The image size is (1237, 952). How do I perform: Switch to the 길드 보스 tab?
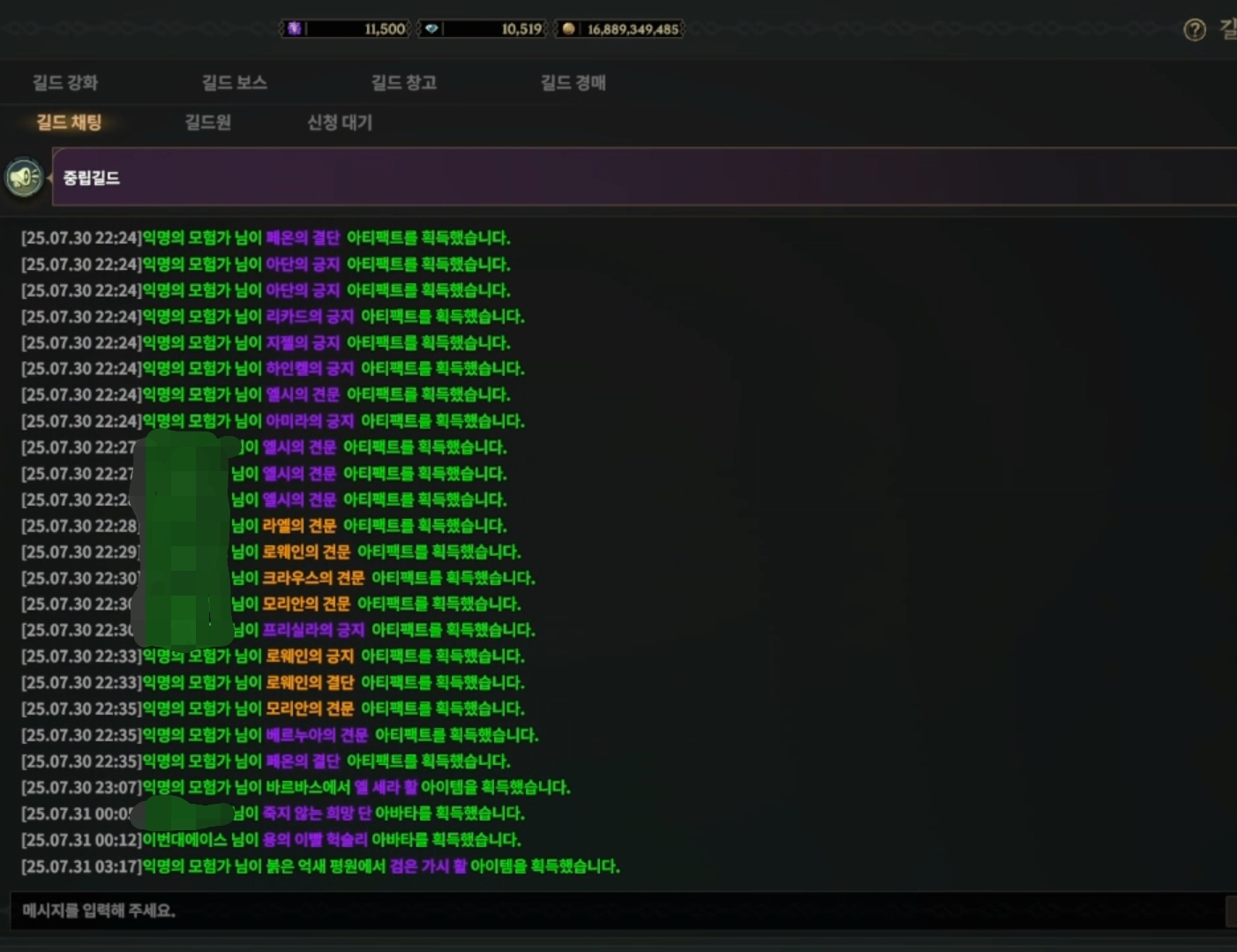pyautogui.click(x=235, y=82)
